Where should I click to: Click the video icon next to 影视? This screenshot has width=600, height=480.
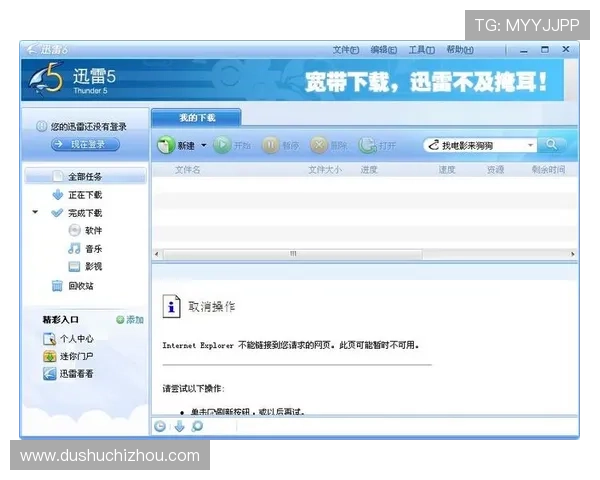(x=74, y=266)
